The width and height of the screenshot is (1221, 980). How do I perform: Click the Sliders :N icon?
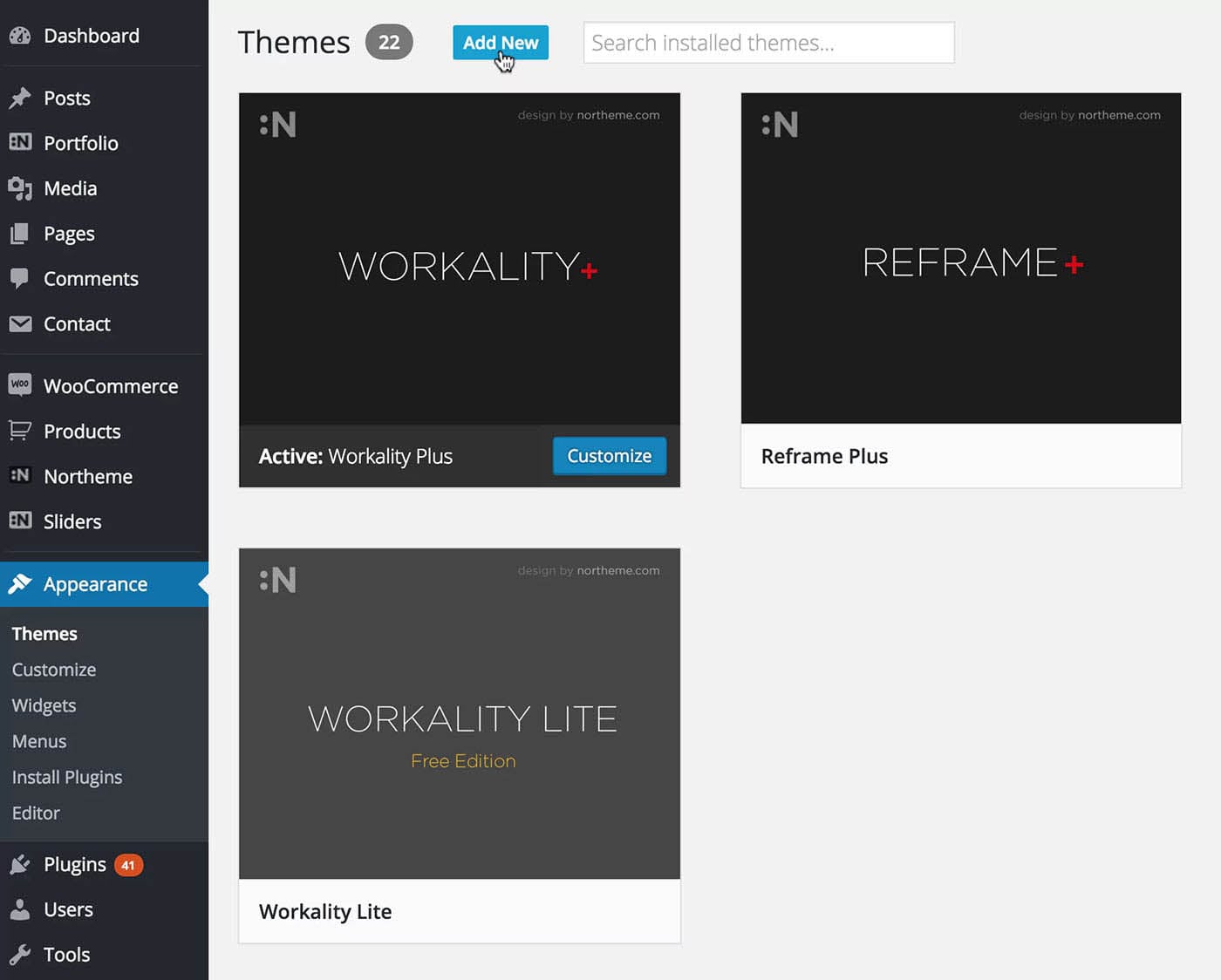tap(20, 521)
